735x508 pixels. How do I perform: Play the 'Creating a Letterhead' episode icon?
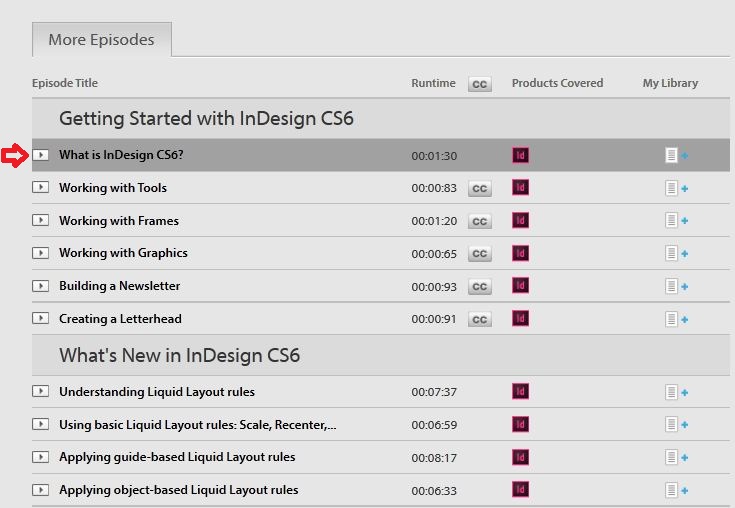point(40,319)
